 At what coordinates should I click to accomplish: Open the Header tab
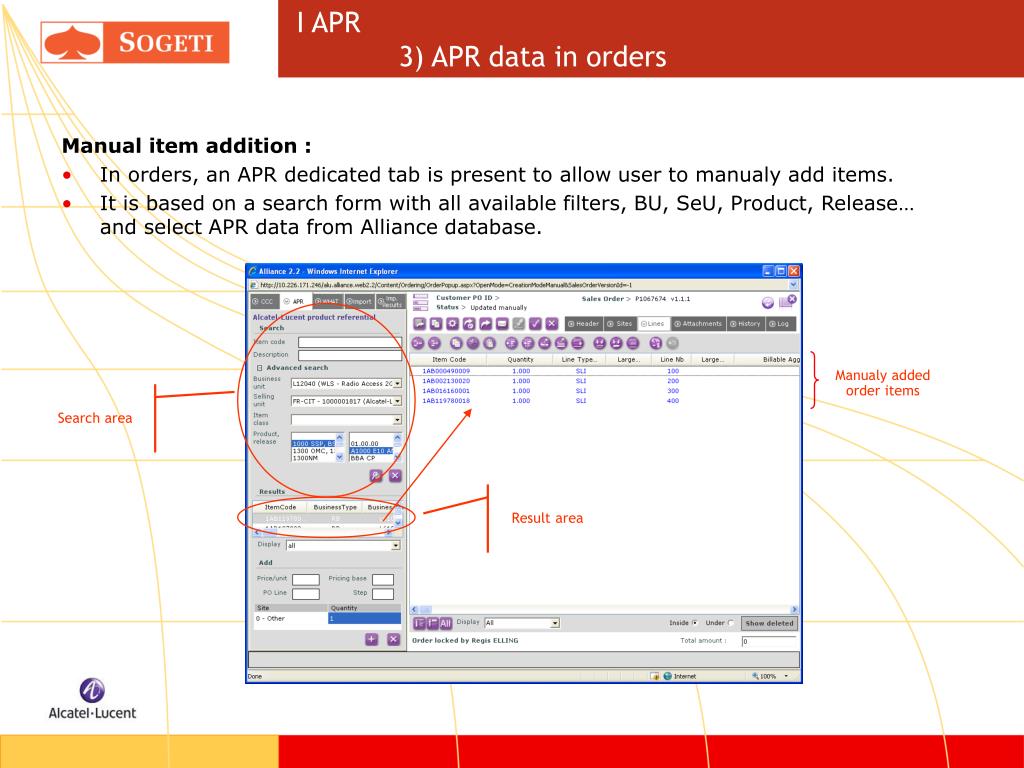tap(583, 323)
